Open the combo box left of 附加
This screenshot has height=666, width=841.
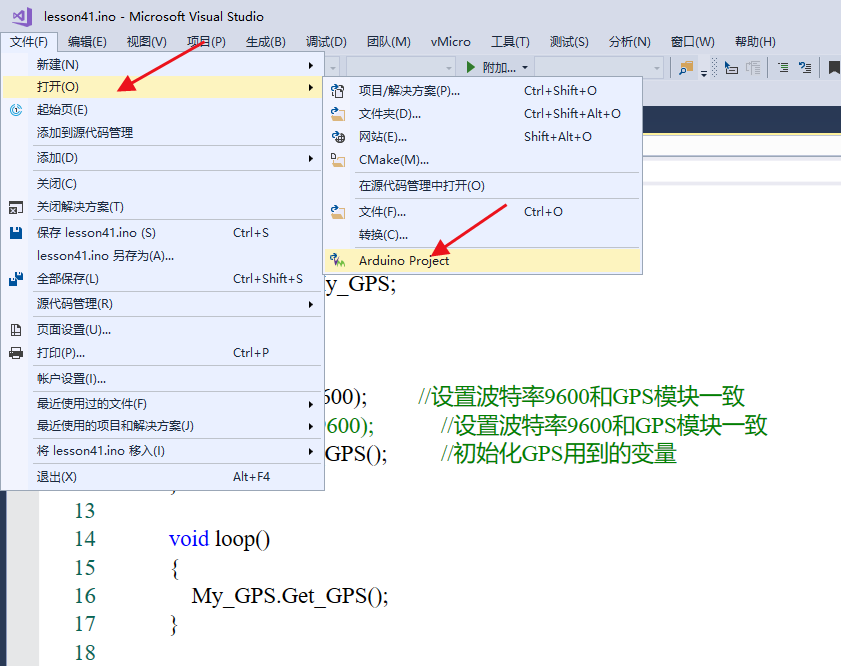pos(401,68)
